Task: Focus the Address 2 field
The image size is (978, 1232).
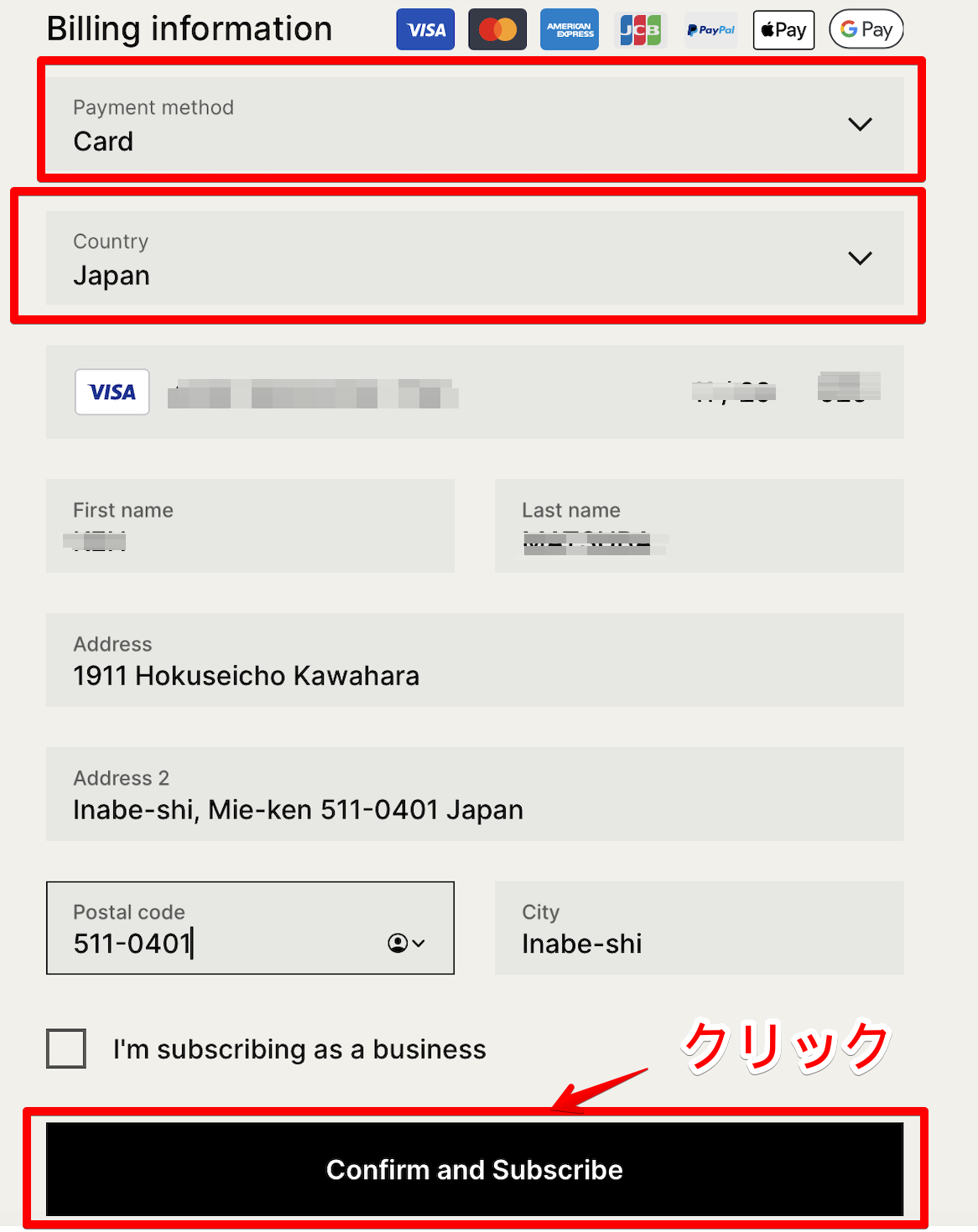Action: tap(475, 794)
